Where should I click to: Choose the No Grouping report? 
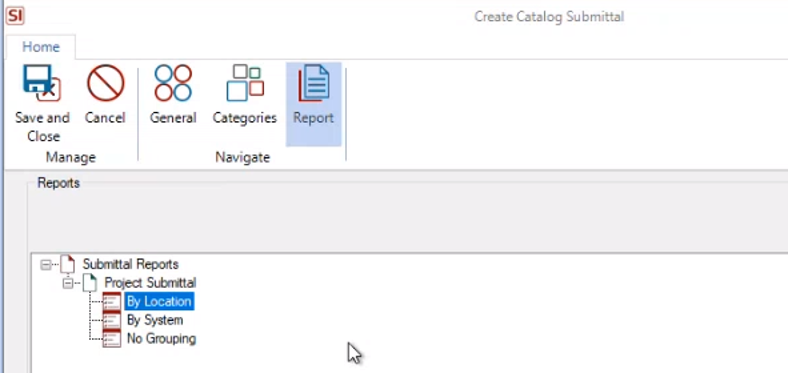point(161,339)
